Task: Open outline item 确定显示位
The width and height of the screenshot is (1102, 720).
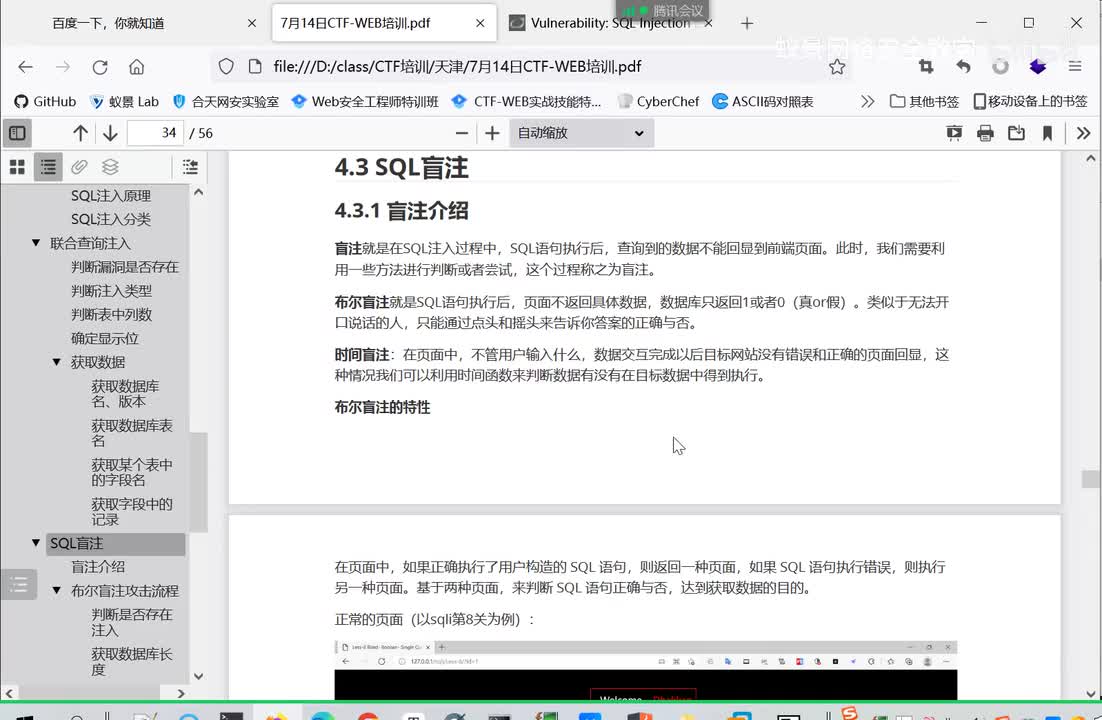Action: [105, 339]
